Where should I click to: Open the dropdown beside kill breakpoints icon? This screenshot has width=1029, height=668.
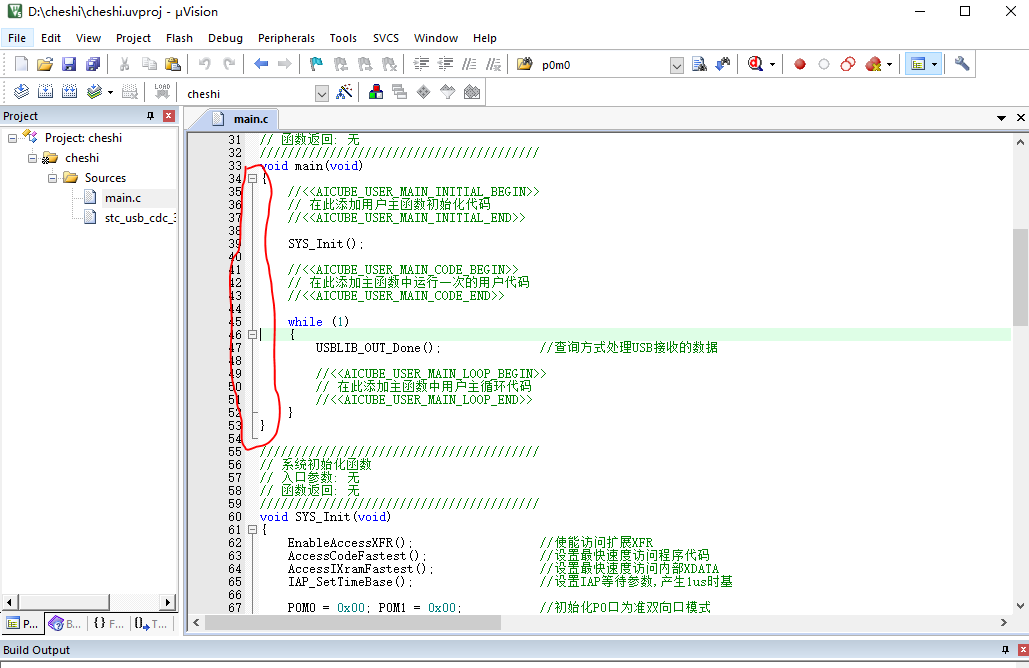(x=889, y=64)
